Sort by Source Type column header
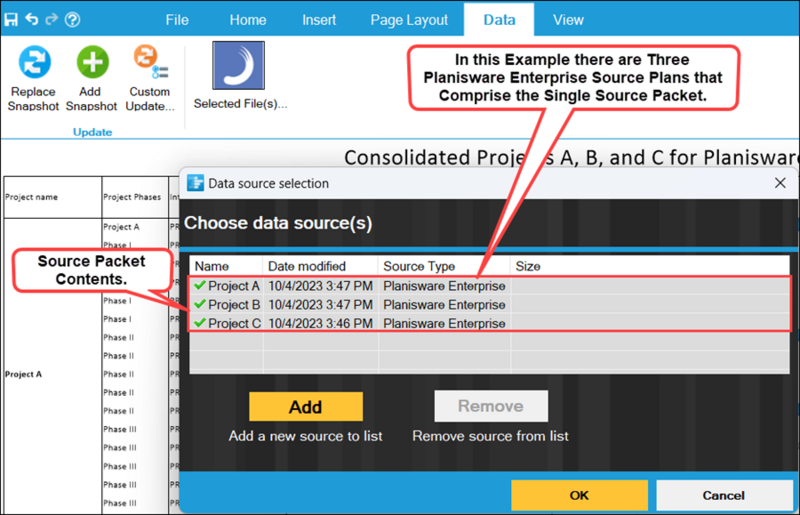The image size is (800, 515). pyautogui.click(x=444, y=266)
